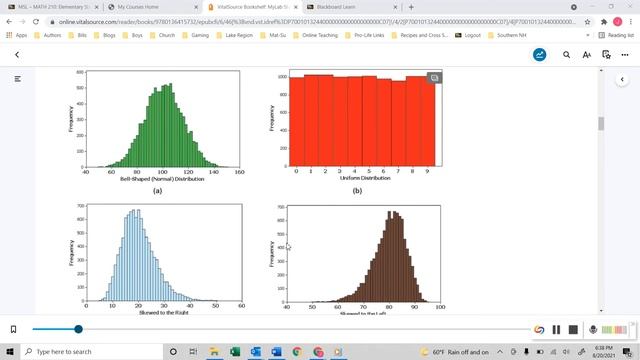This screenshot has height=360, width=640.
Task: Open the Blogs bookmark folder
Action: coord(105,36)
